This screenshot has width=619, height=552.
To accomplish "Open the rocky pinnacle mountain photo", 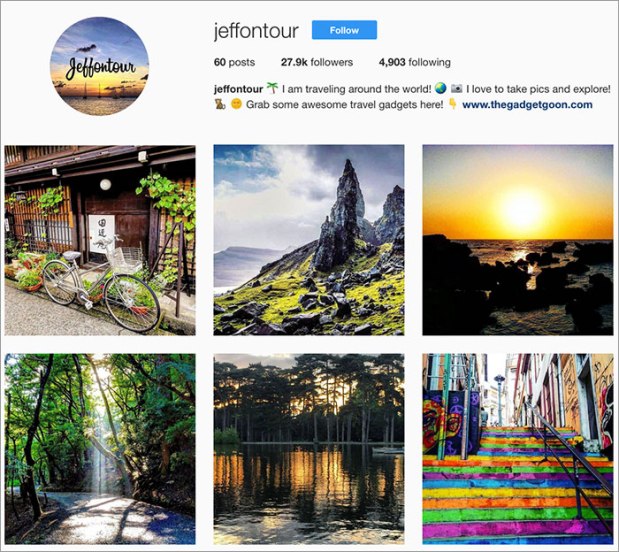I will [x=309, y=240].
